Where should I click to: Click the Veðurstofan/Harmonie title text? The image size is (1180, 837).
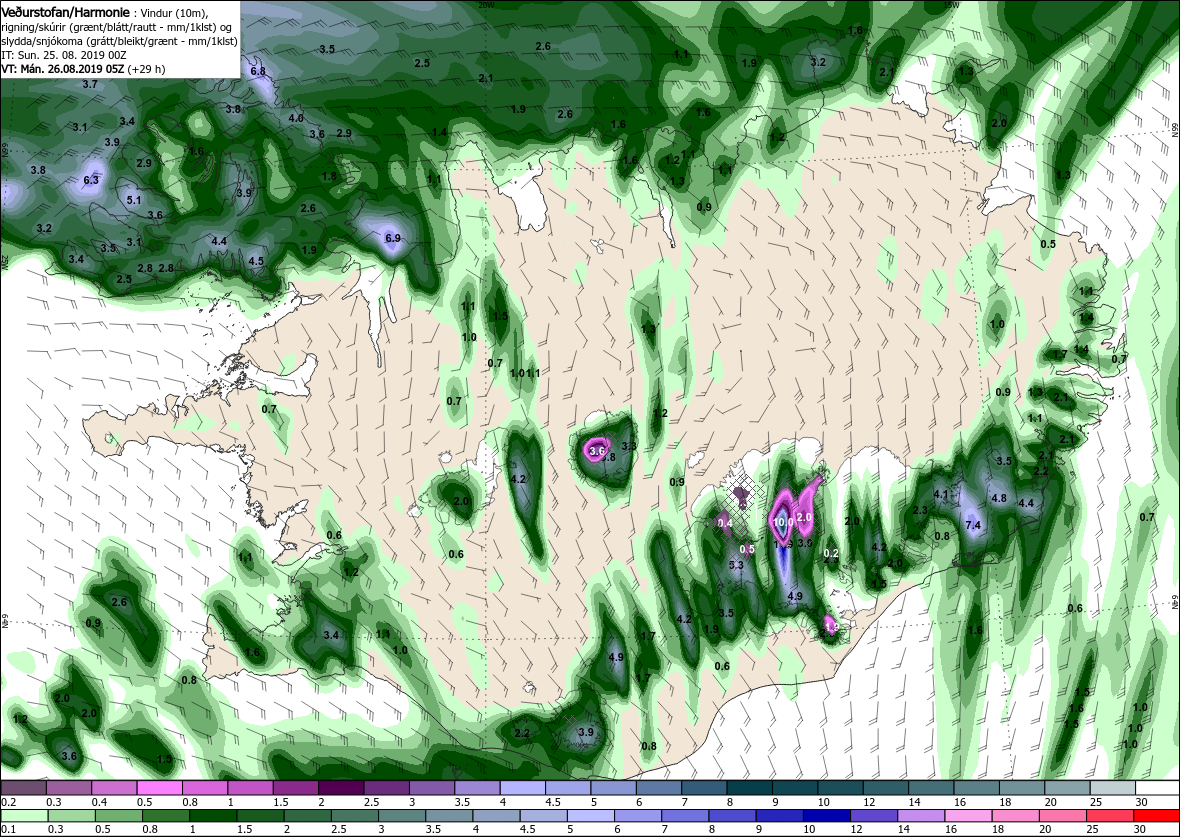tap(66, 12)
